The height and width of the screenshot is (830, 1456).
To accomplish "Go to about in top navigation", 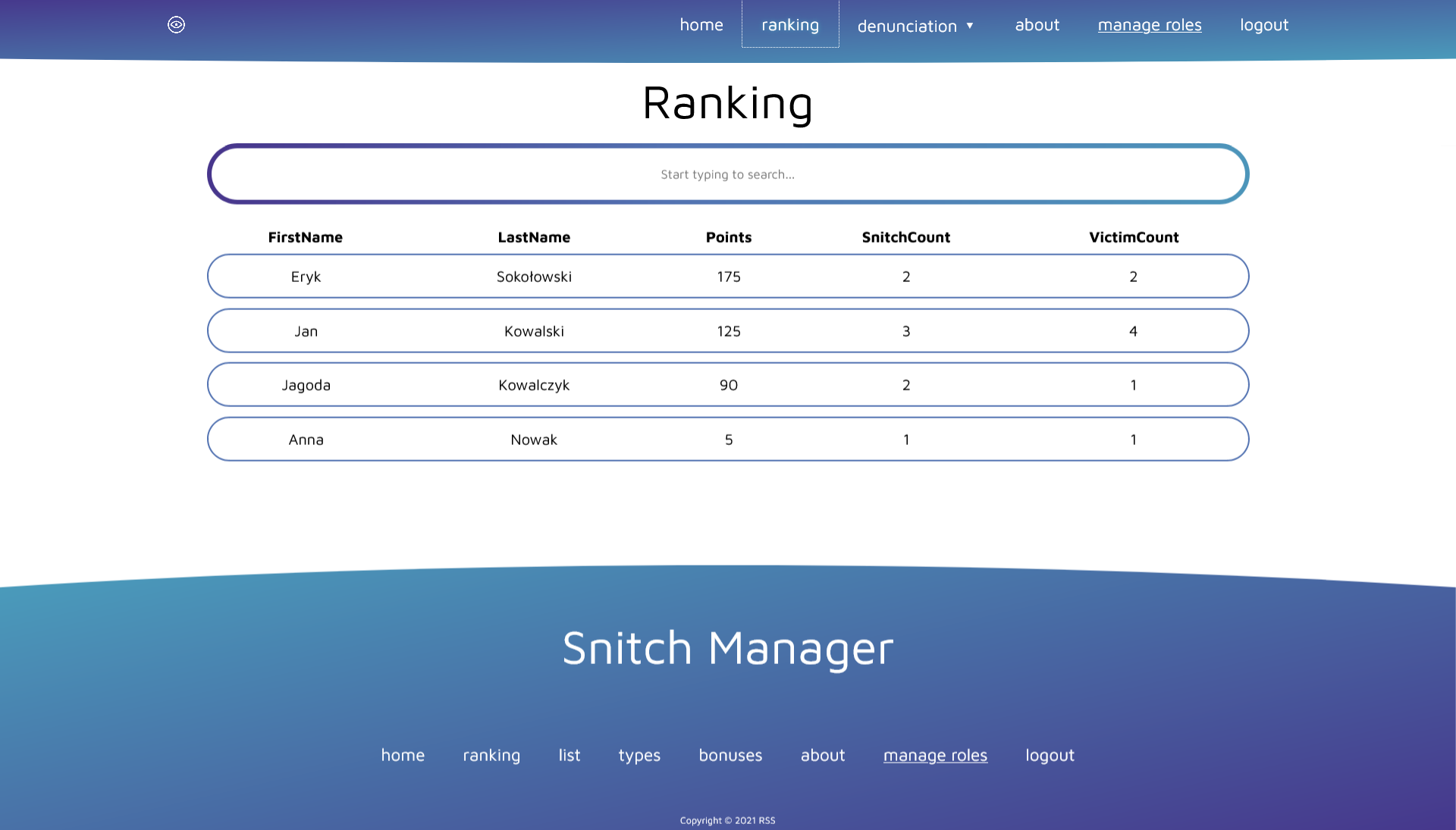I will (x=1037, y=25).
